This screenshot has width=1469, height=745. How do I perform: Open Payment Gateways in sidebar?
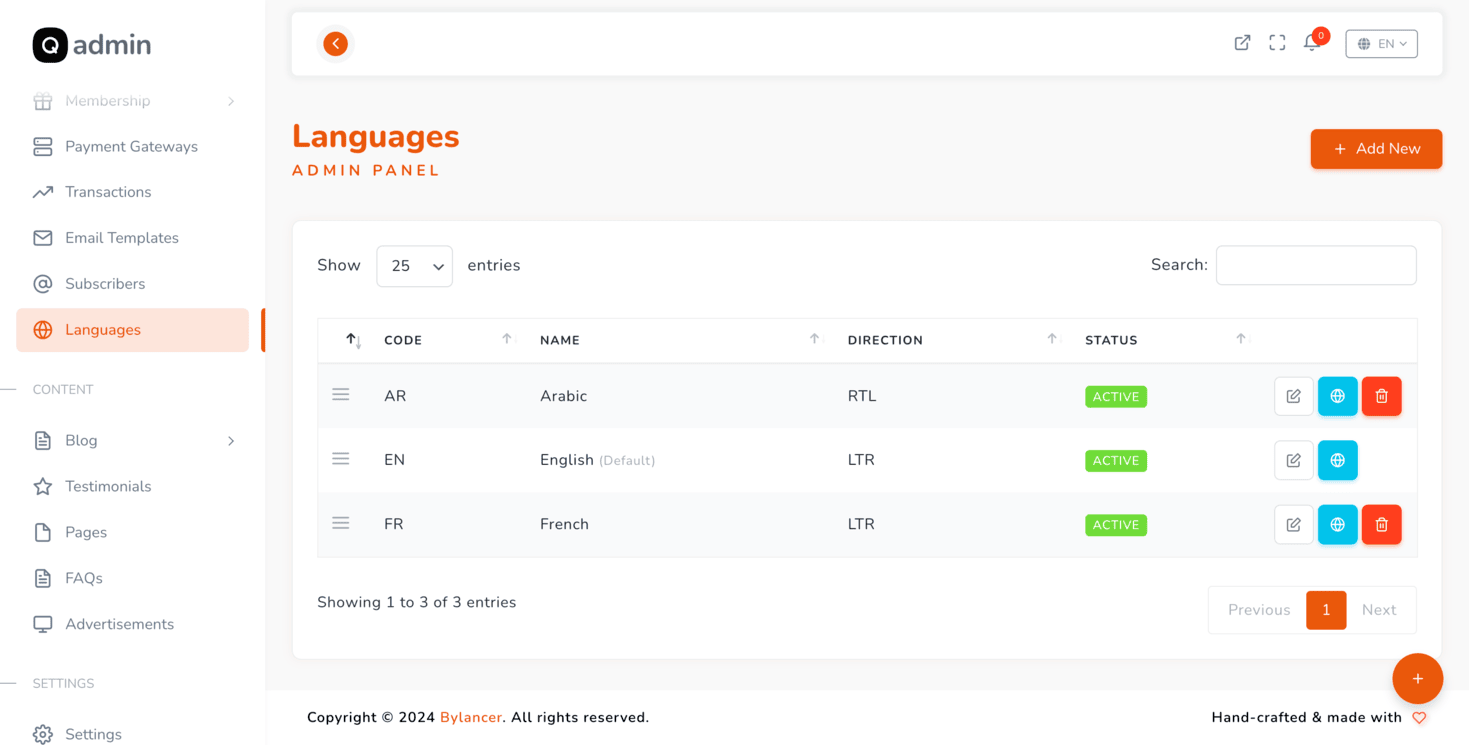point(131,147)
